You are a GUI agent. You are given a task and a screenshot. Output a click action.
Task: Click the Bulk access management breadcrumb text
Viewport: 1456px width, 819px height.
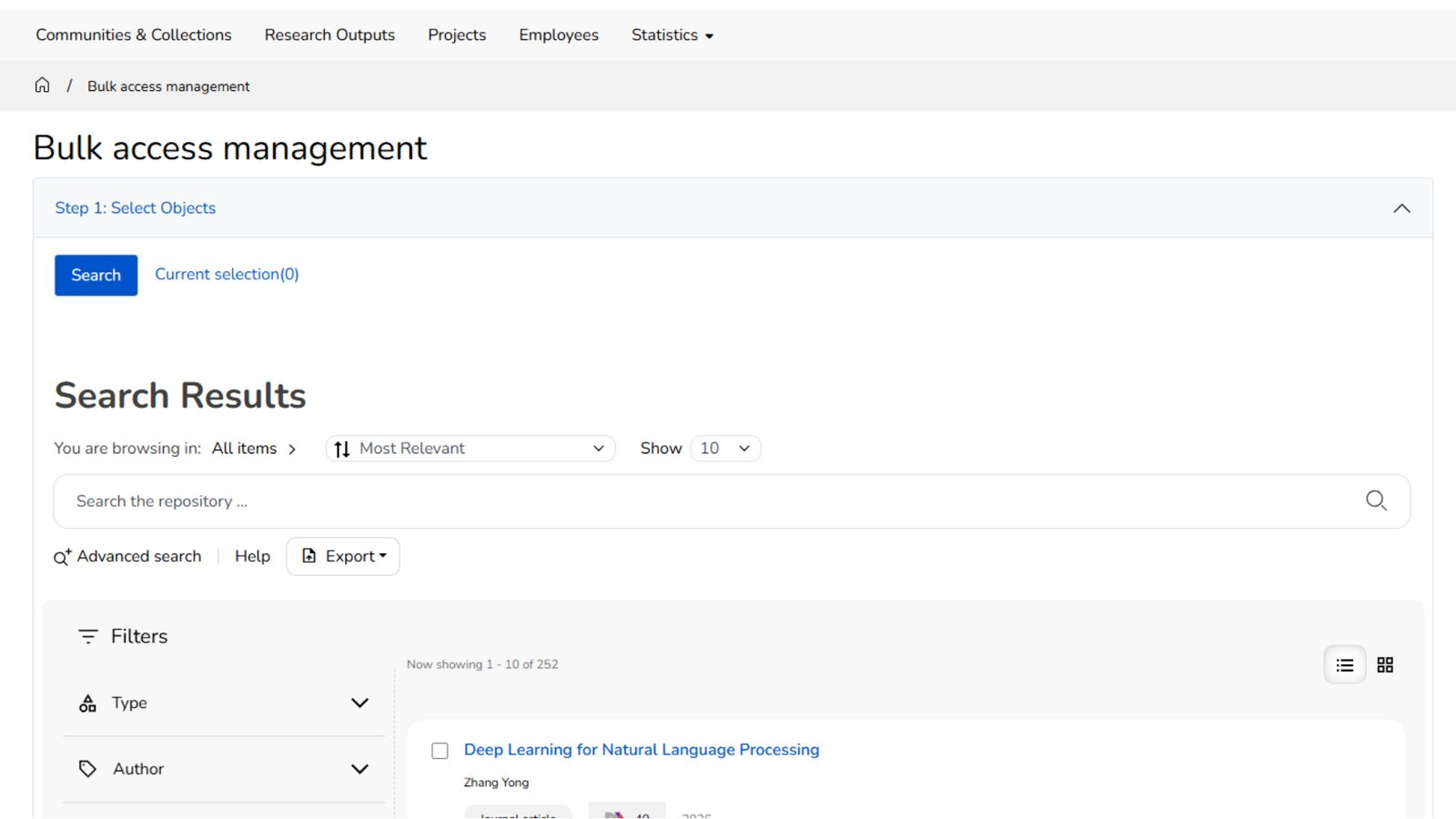[168, 86]
